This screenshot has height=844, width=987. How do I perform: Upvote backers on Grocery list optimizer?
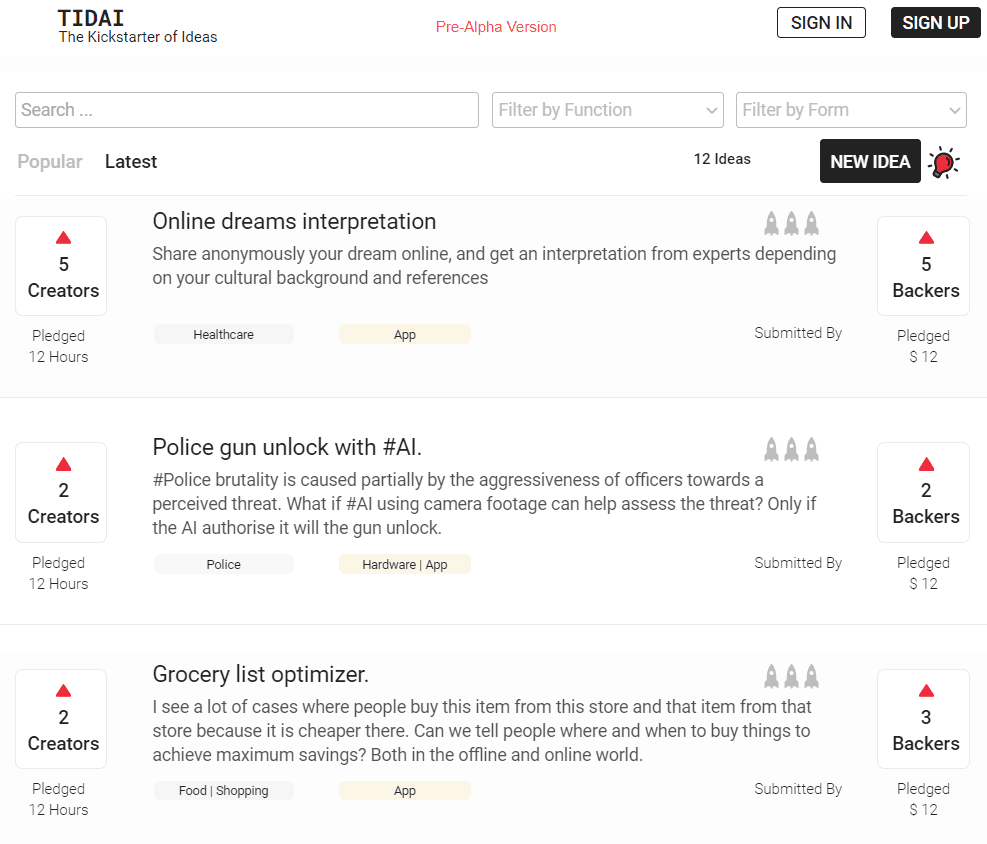pos(926,691)
